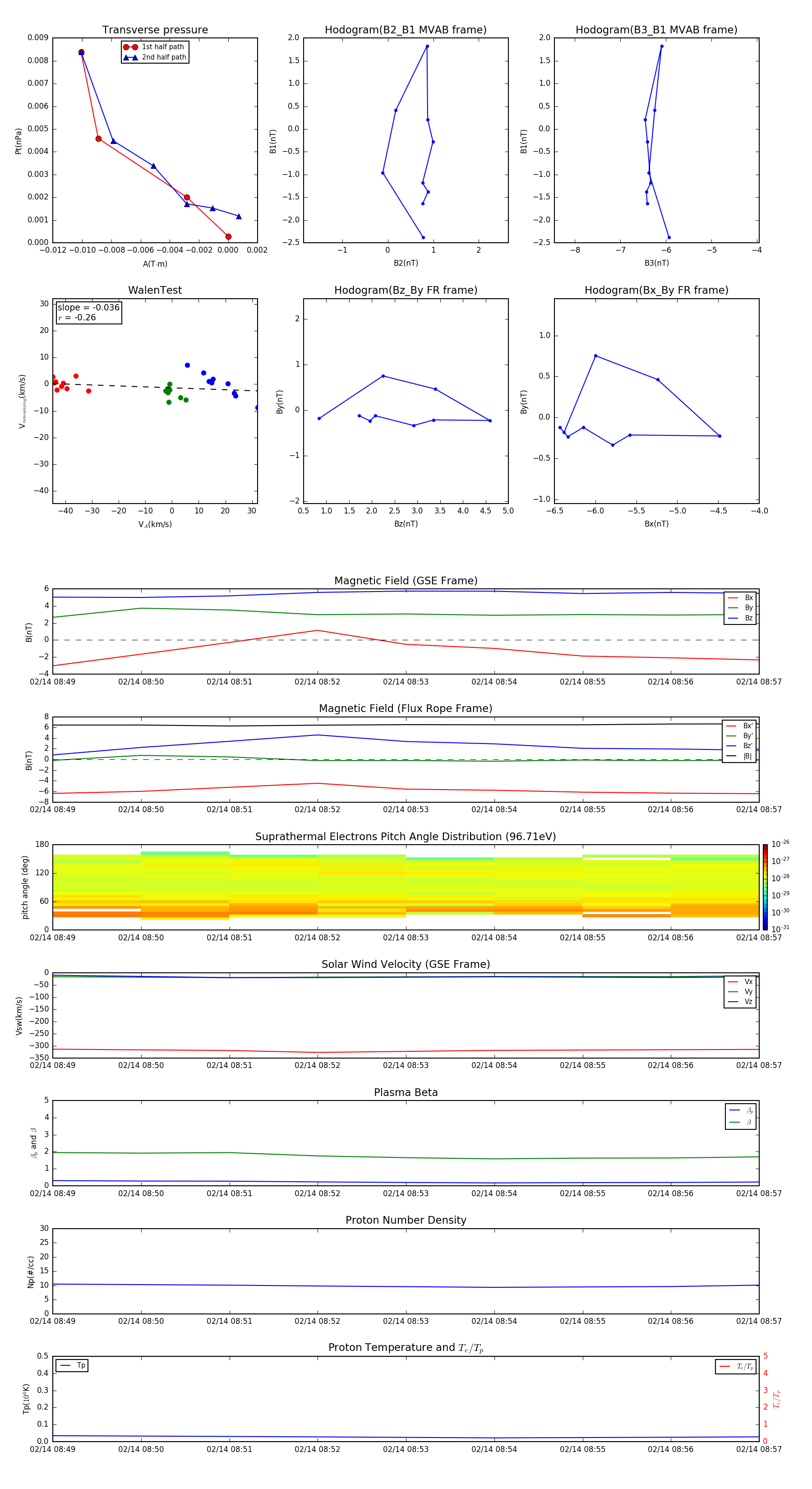Click the 'Transverse pressure' plot title
812x1489 pixels.
point(155,30)
